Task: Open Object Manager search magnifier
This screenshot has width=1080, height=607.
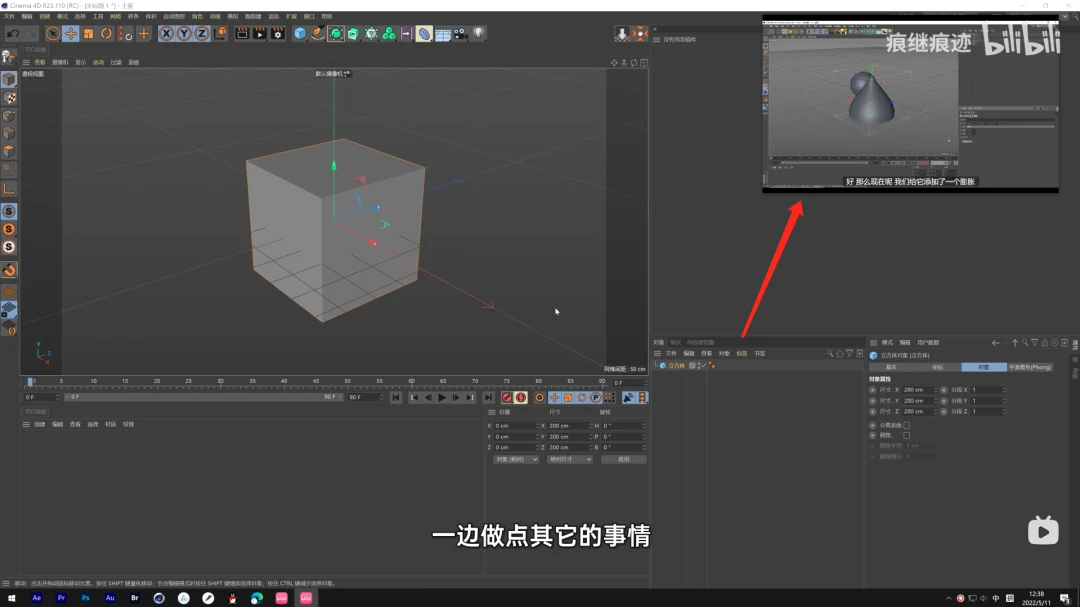Action: click(x=830, y=353)
